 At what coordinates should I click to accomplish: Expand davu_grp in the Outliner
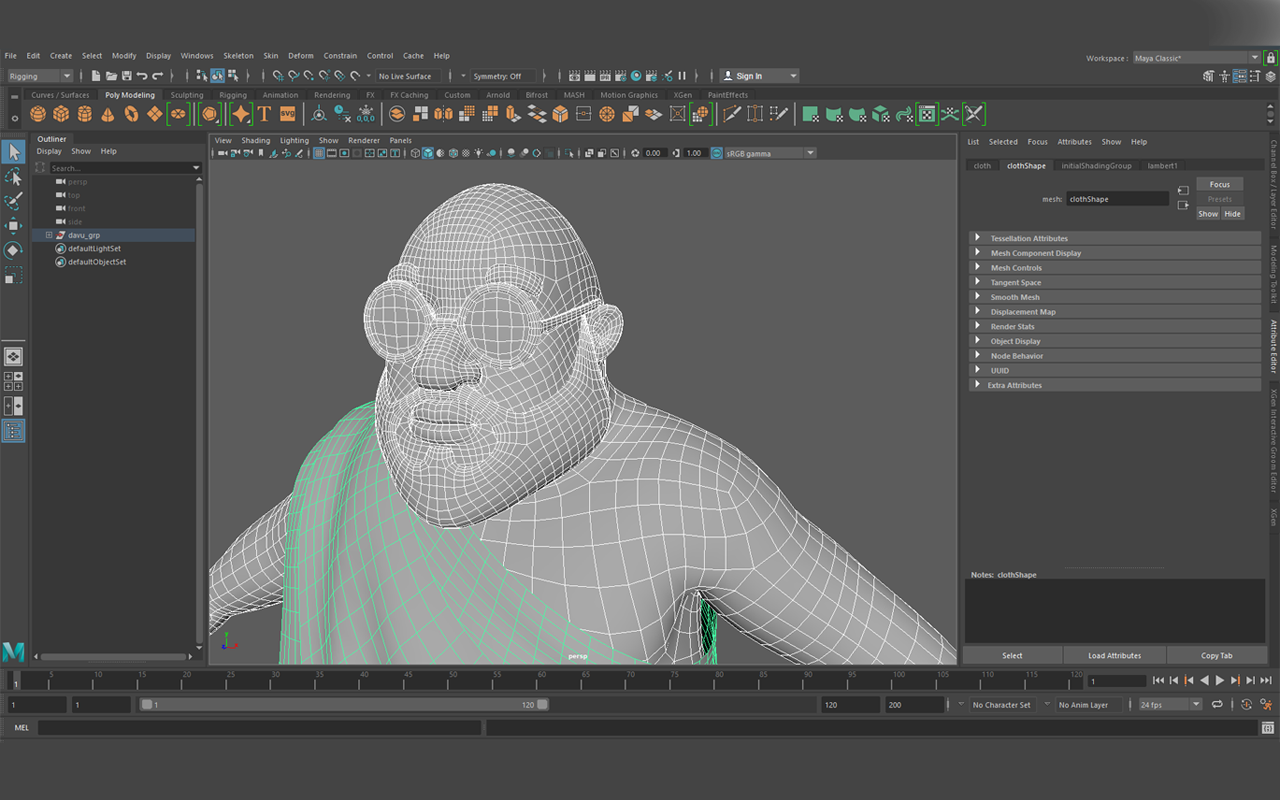click(x=48, y=235)
